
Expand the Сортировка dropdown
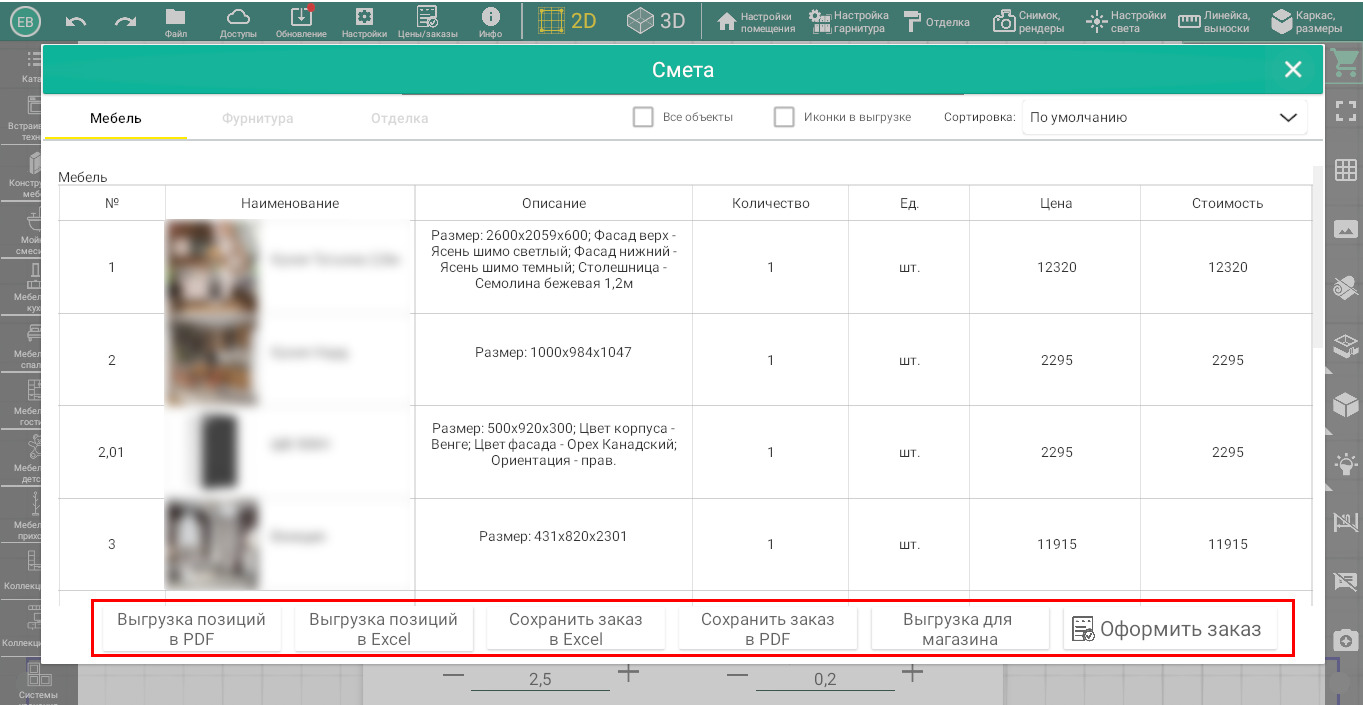tap(1164, 117)
